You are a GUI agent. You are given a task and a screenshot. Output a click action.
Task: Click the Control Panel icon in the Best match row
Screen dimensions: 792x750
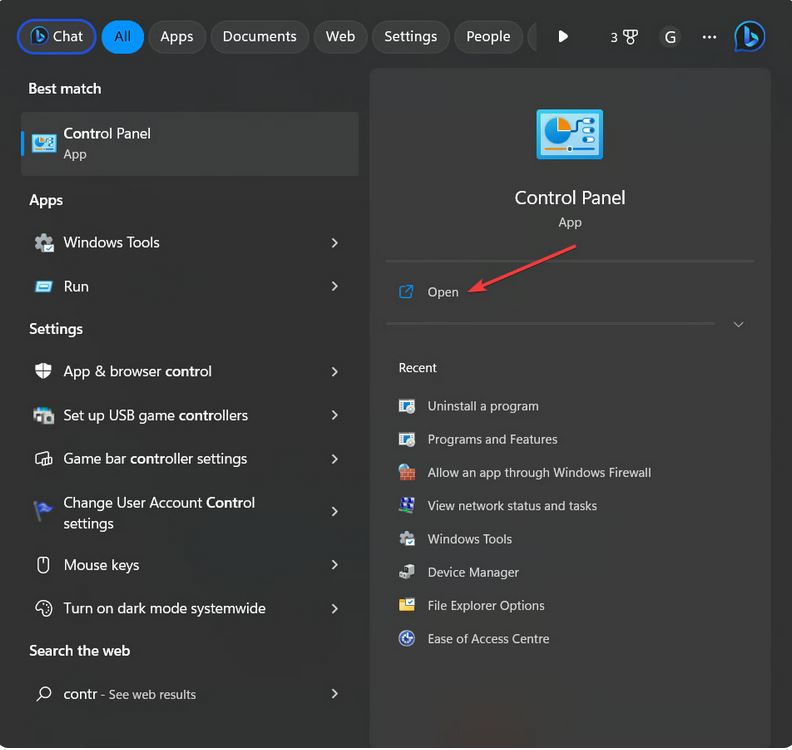tap(44, 143)
